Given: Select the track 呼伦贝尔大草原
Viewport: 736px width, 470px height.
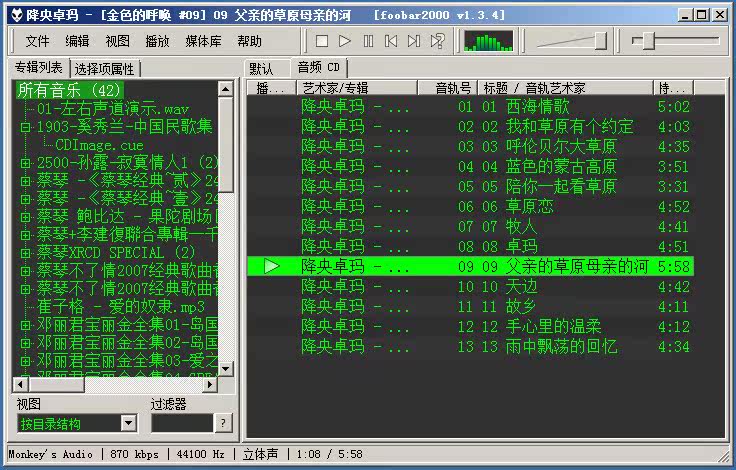Looking at the screenshot, I should pyautogui.click(x=470, y=146).
